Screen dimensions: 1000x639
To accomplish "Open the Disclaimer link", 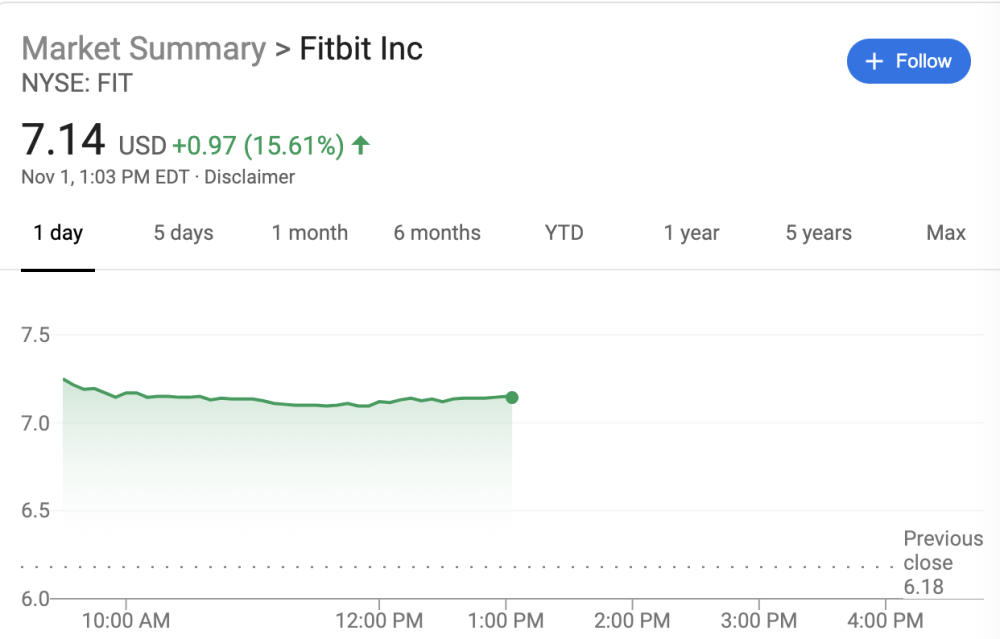I will (249, 177).
